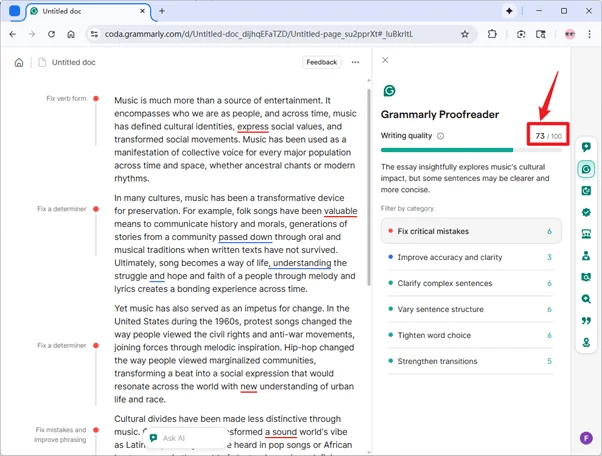Open the reader persona sidebar icon
602x456 pixels.
click(586, 255)
